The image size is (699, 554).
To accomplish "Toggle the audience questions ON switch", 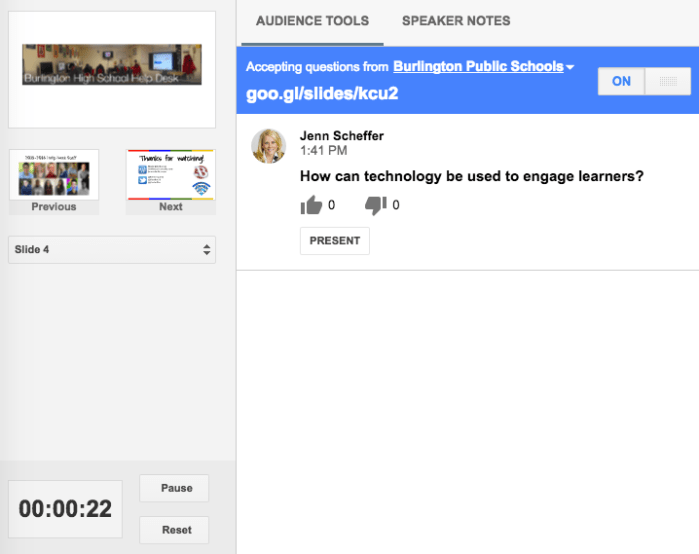I will tap(621, 82).
